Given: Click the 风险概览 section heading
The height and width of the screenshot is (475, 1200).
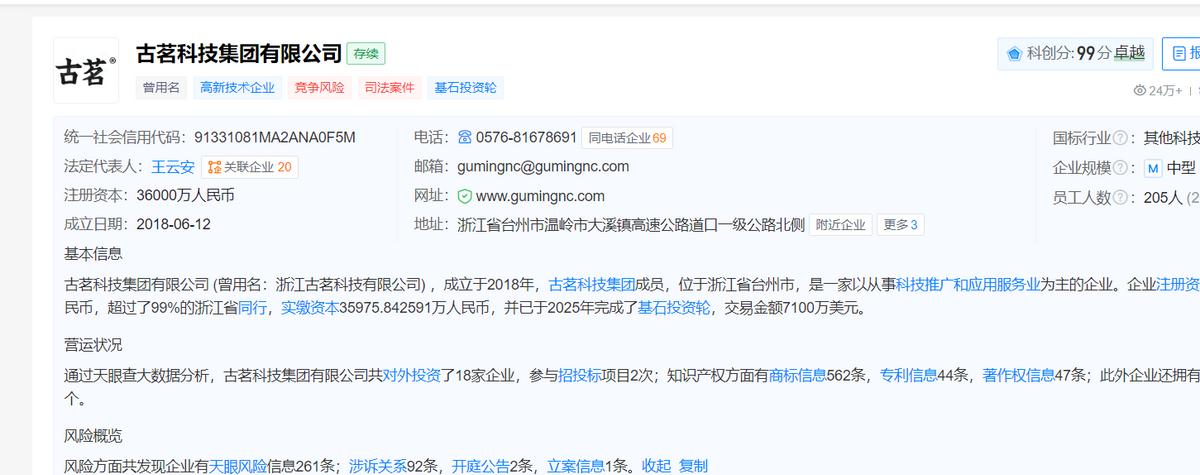Looking at the screenshot, I should pyautogui.click(x=93, y=436).
